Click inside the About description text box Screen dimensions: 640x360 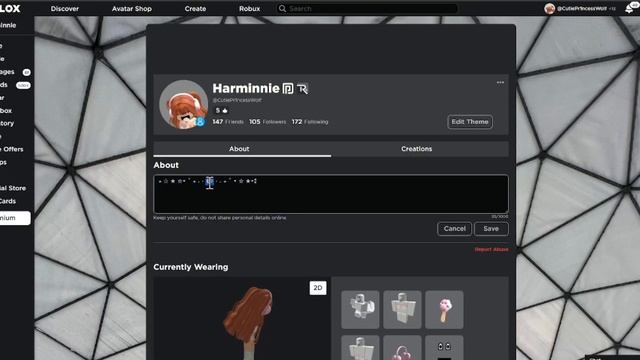(331, 194)
